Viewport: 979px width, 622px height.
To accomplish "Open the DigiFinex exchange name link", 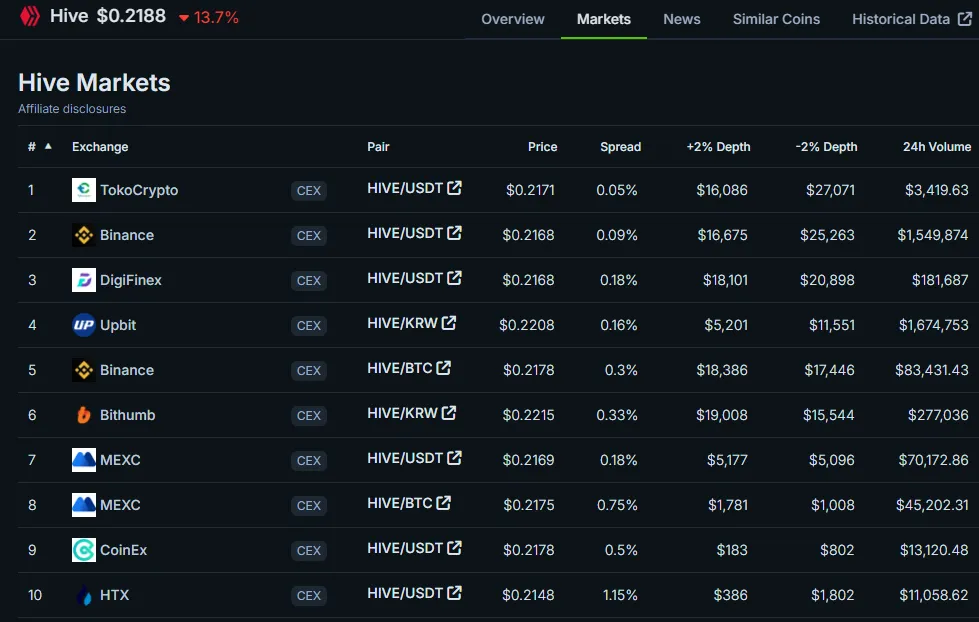I will click(130, 280).
